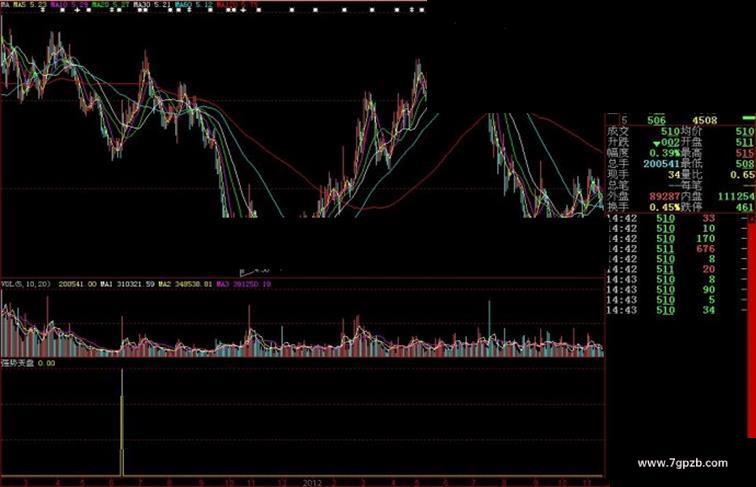Screen dimensions: 756x487
Task: Click the MA2 volume average value
Action: (185, 284)
